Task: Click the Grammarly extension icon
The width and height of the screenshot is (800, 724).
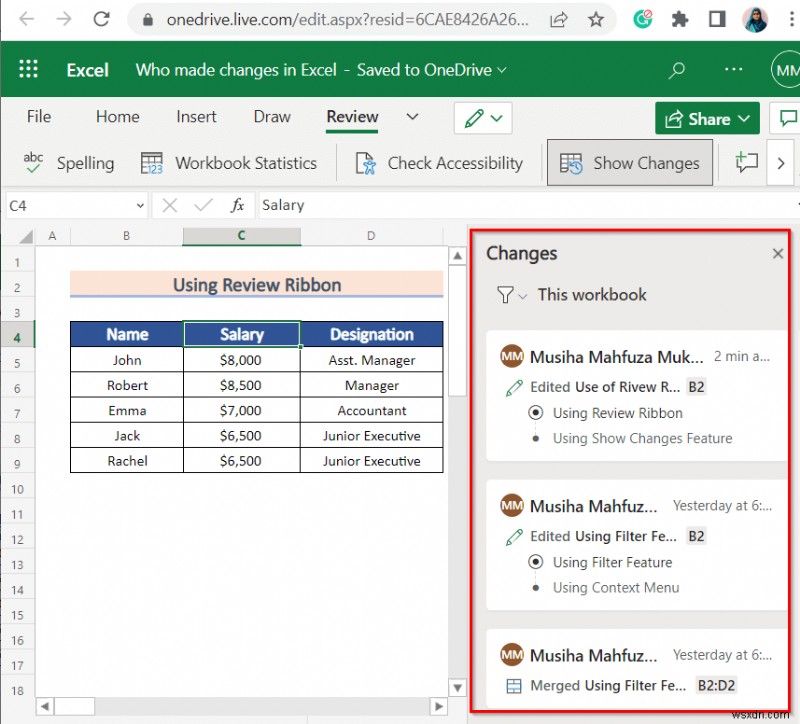Action: pyautogui.click(x=645, y=20)
